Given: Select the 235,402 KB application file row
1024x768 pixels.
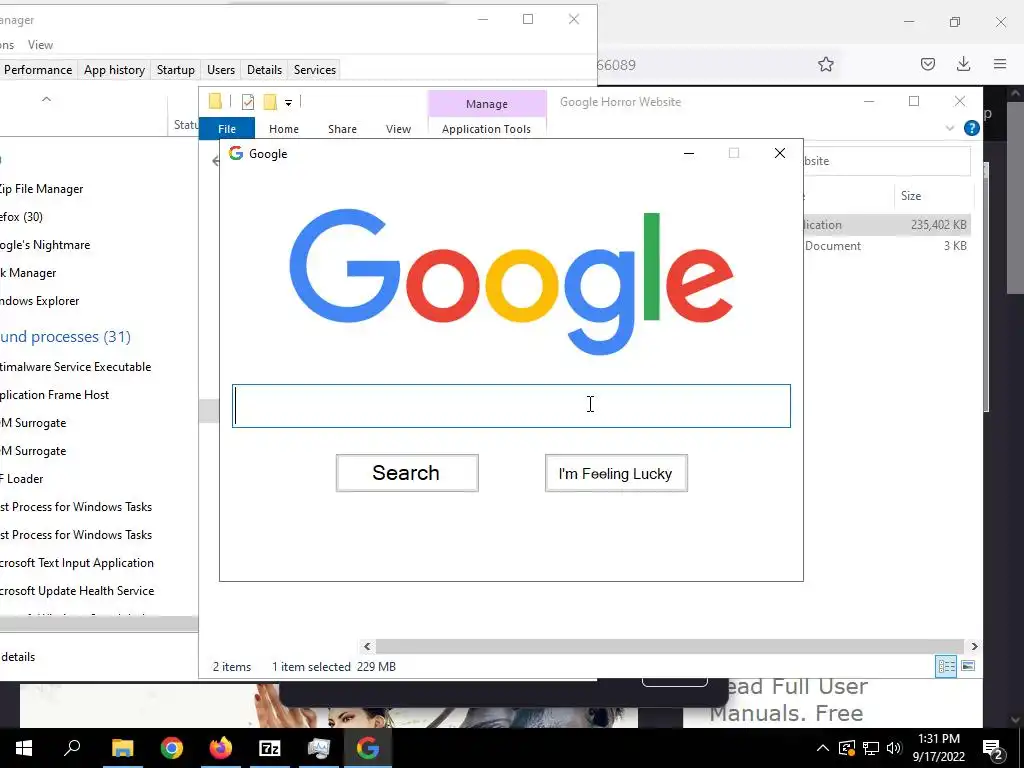Looking at the screenshot, I should 886,225.
